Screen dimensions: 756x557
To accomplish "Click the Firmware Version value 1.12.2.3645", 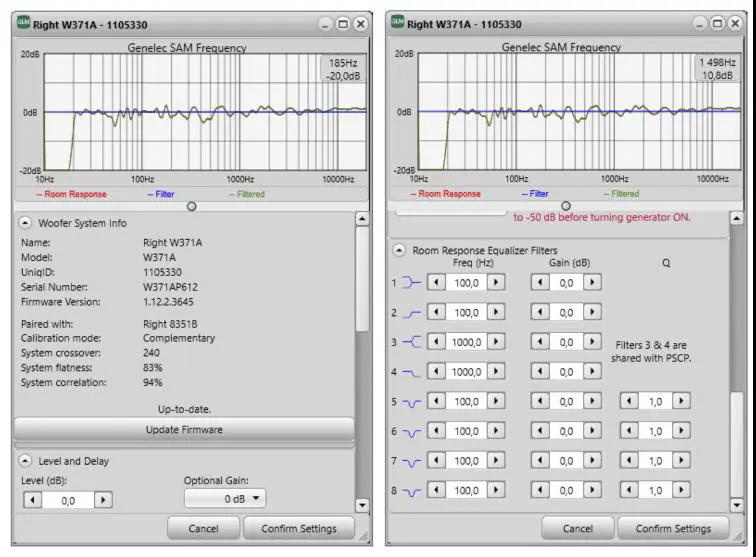I will 168,302.
